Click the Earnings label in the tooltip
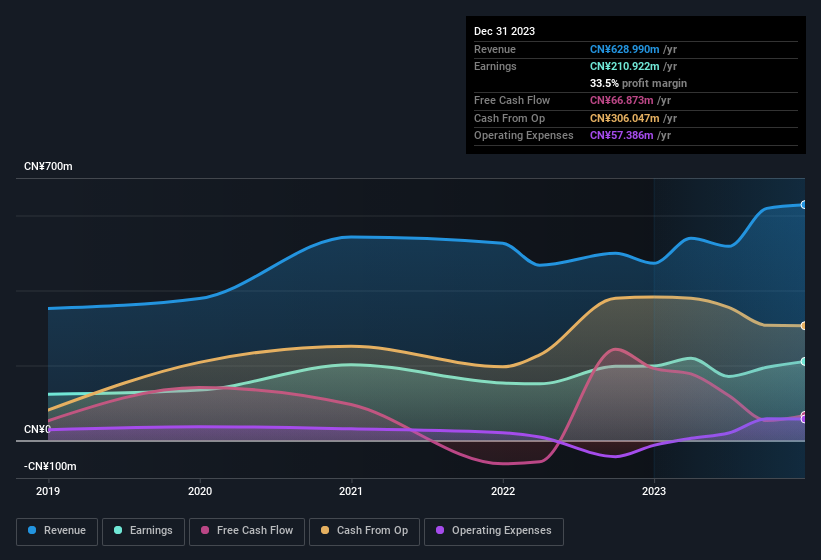The height and width of the screenshot is (560, 821). [x=495, y=66]
